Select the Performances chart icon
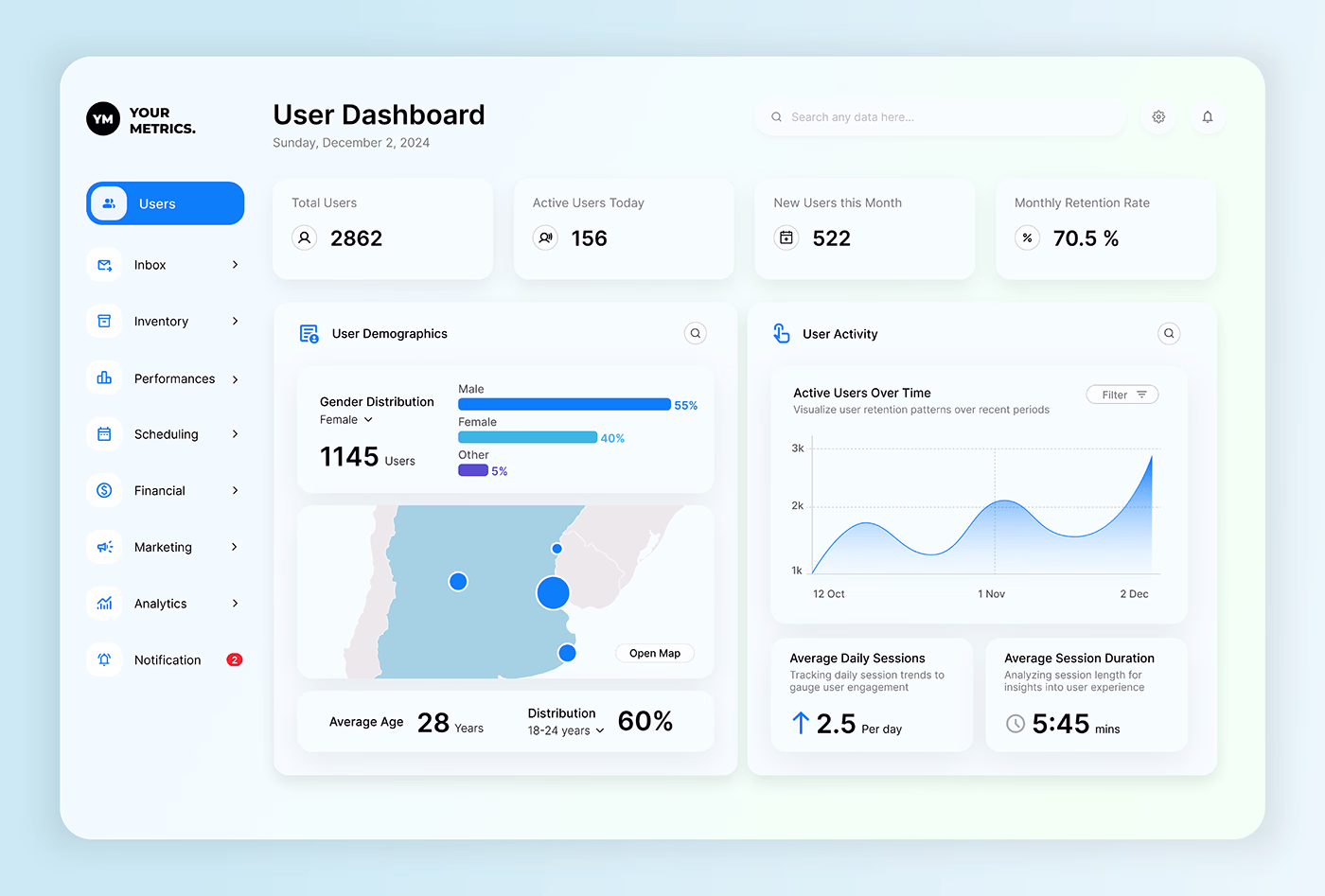The width and height of the screenshot is (1325, 896). pyautogui.click(x=103, y=378)
